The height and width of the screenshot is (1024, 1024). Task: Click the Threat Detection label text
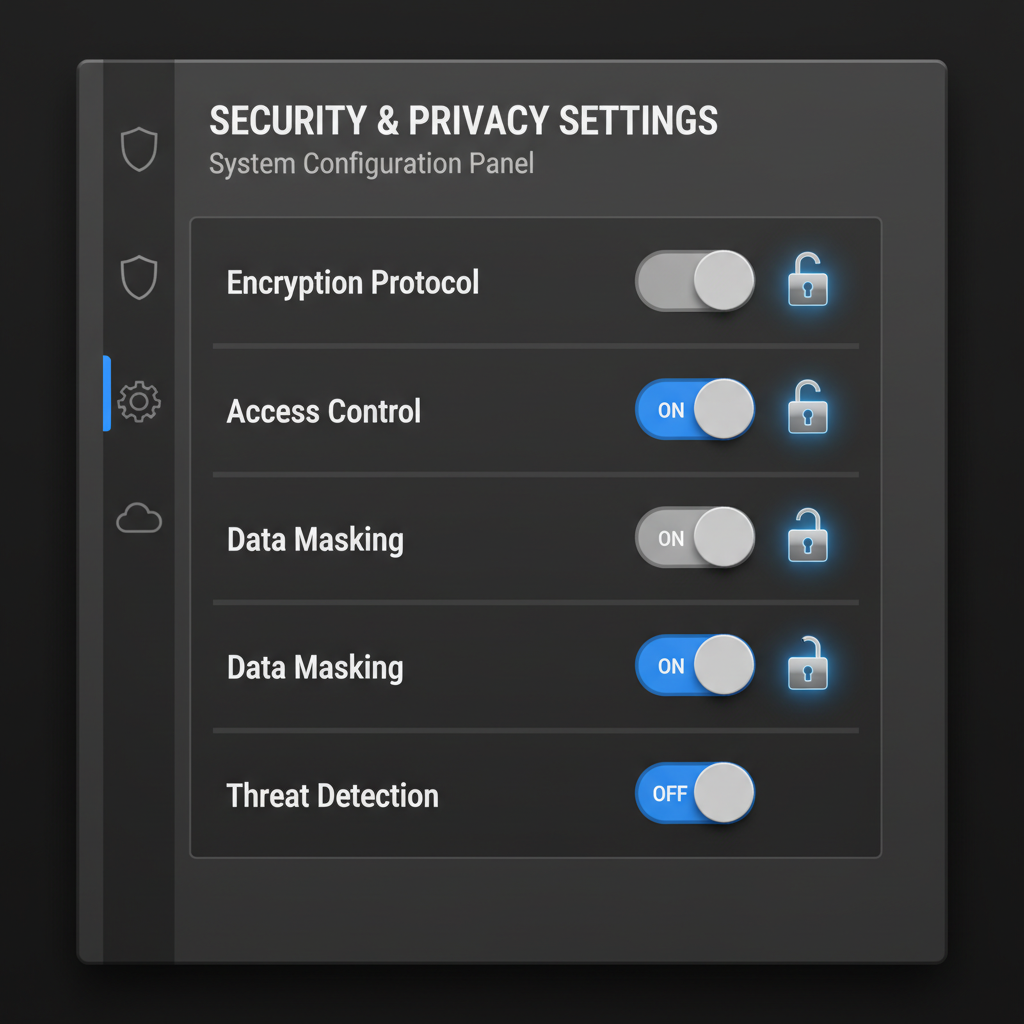click(333, 796)
